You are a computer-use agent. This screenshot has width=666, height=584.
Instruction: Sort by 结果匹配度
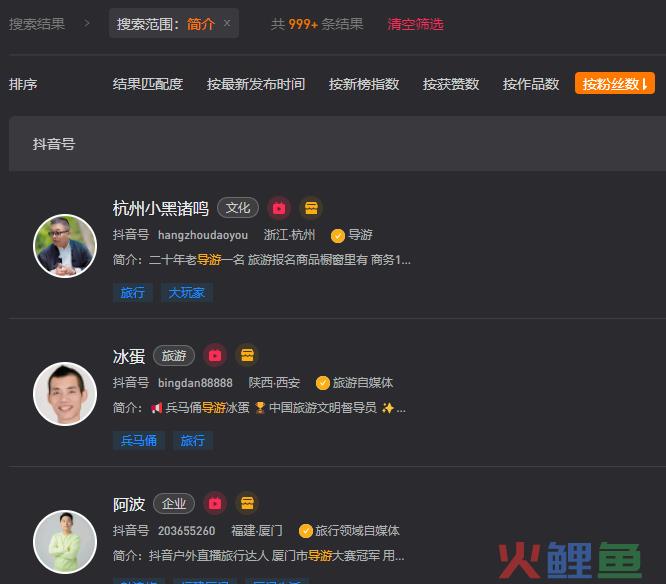(147, 84)
